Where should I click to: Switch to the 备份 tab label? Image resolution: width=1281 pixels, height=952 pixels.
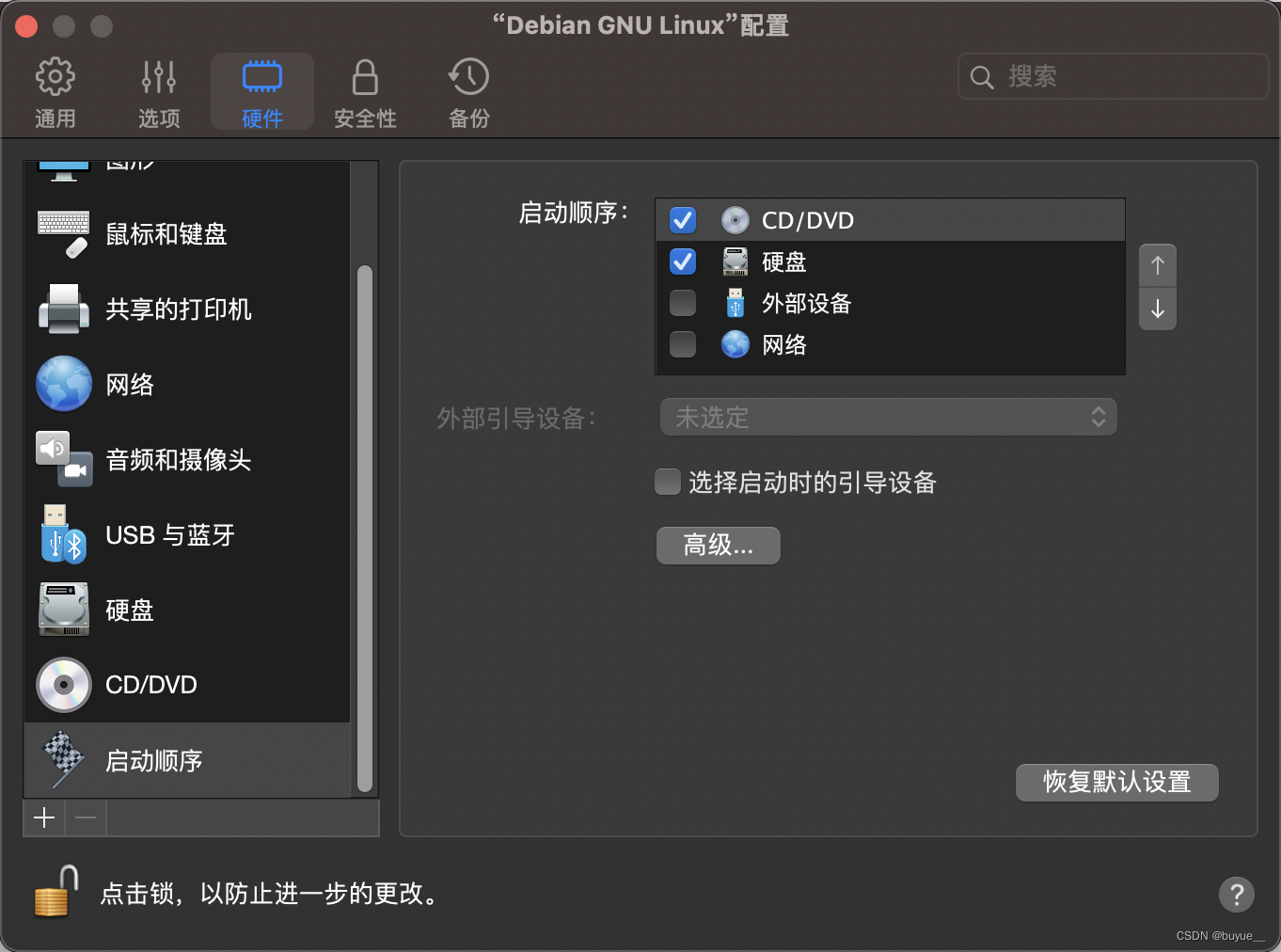pos(469,119)
